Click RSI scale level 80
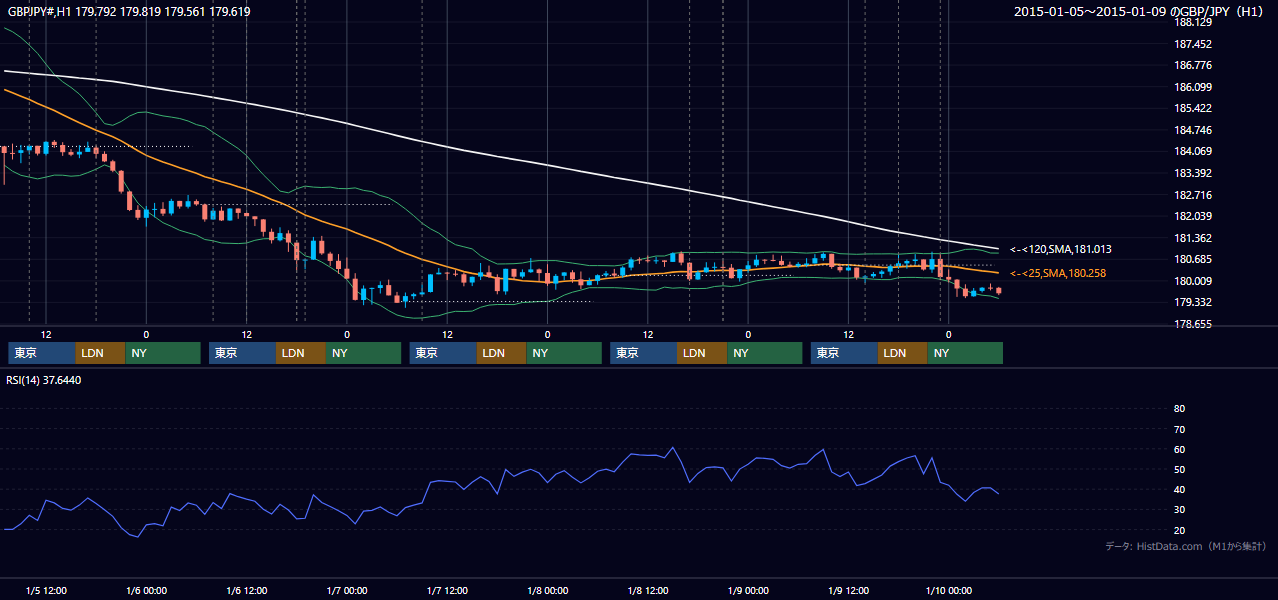 (x=1179, y=409)
